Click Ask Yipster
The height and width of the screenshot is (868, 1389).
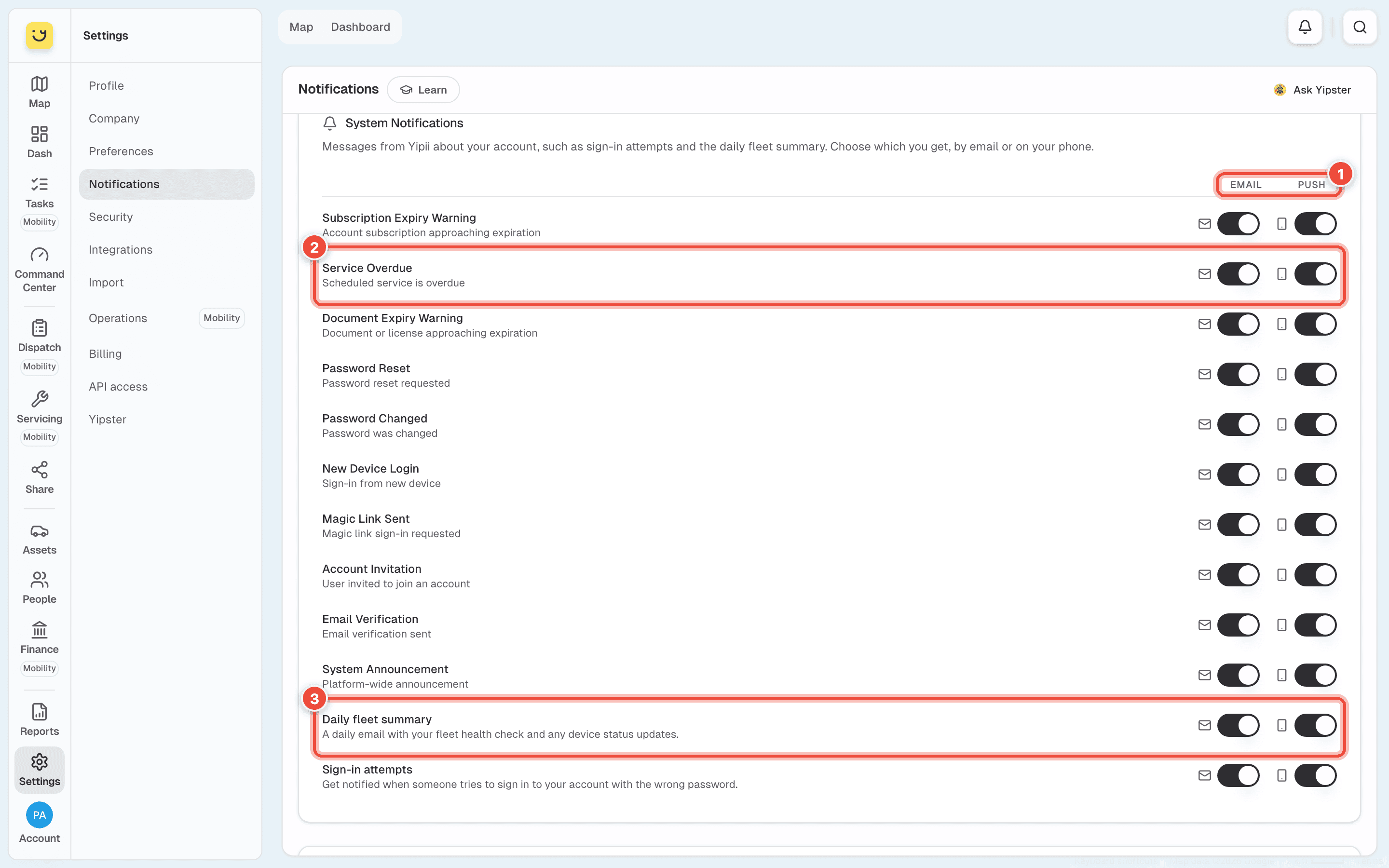coord(1311,90)
